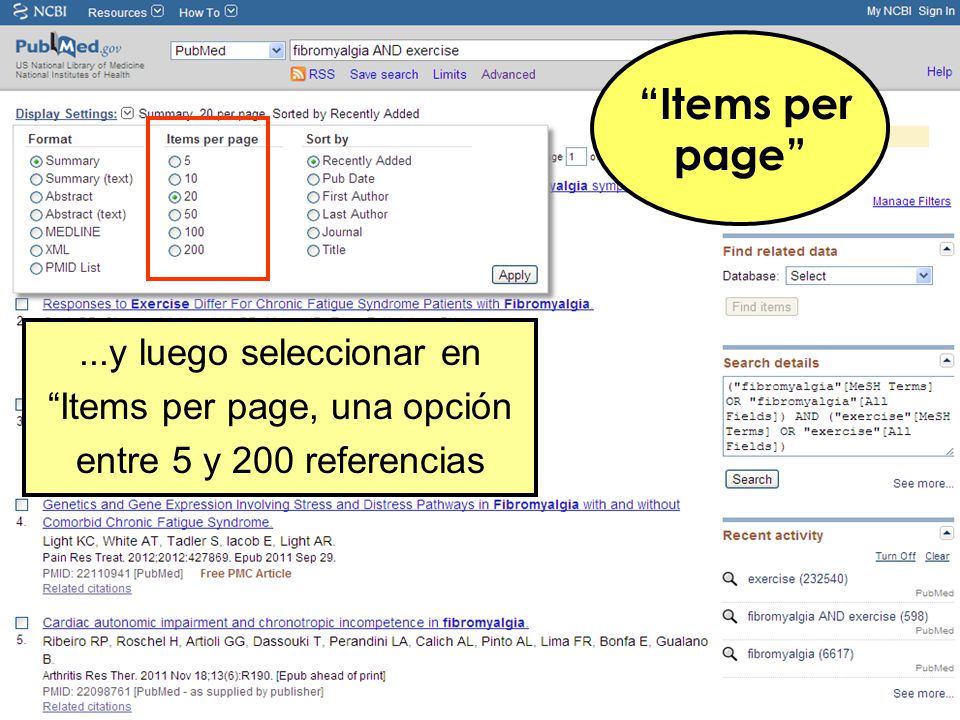Collapse the Recent activity panel
This screenshot has height=720, width=960.
point(947,533)
